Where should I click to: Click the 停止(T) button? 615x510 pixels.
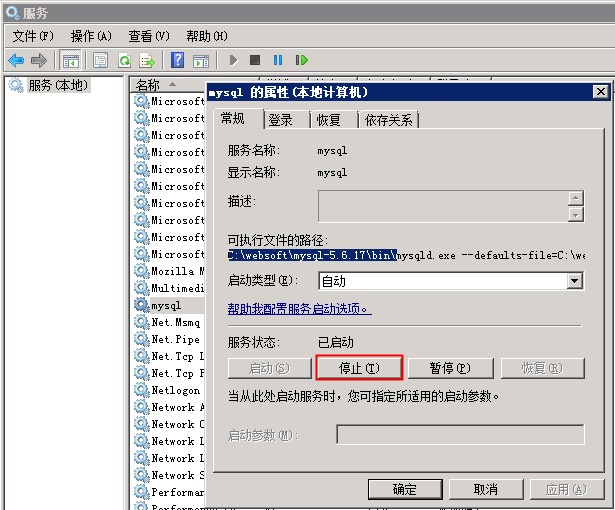359,368
